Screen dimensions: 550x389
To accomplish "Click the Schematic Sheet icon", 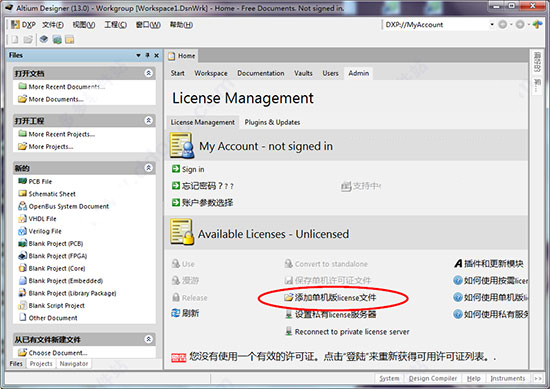I will point(22,193).
